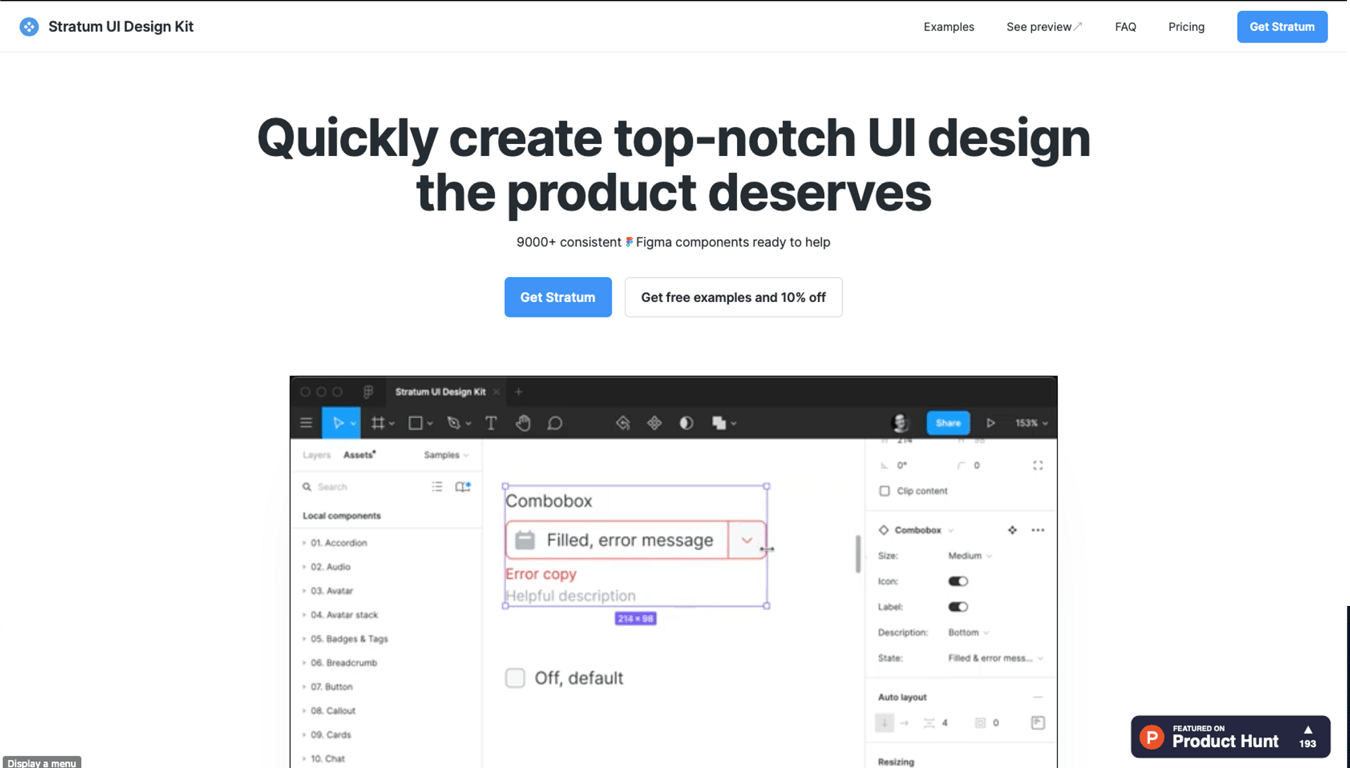
Task: Select the Move tool in the Figma toolbar
Action: pyautogui.click(x=339, y=422)
